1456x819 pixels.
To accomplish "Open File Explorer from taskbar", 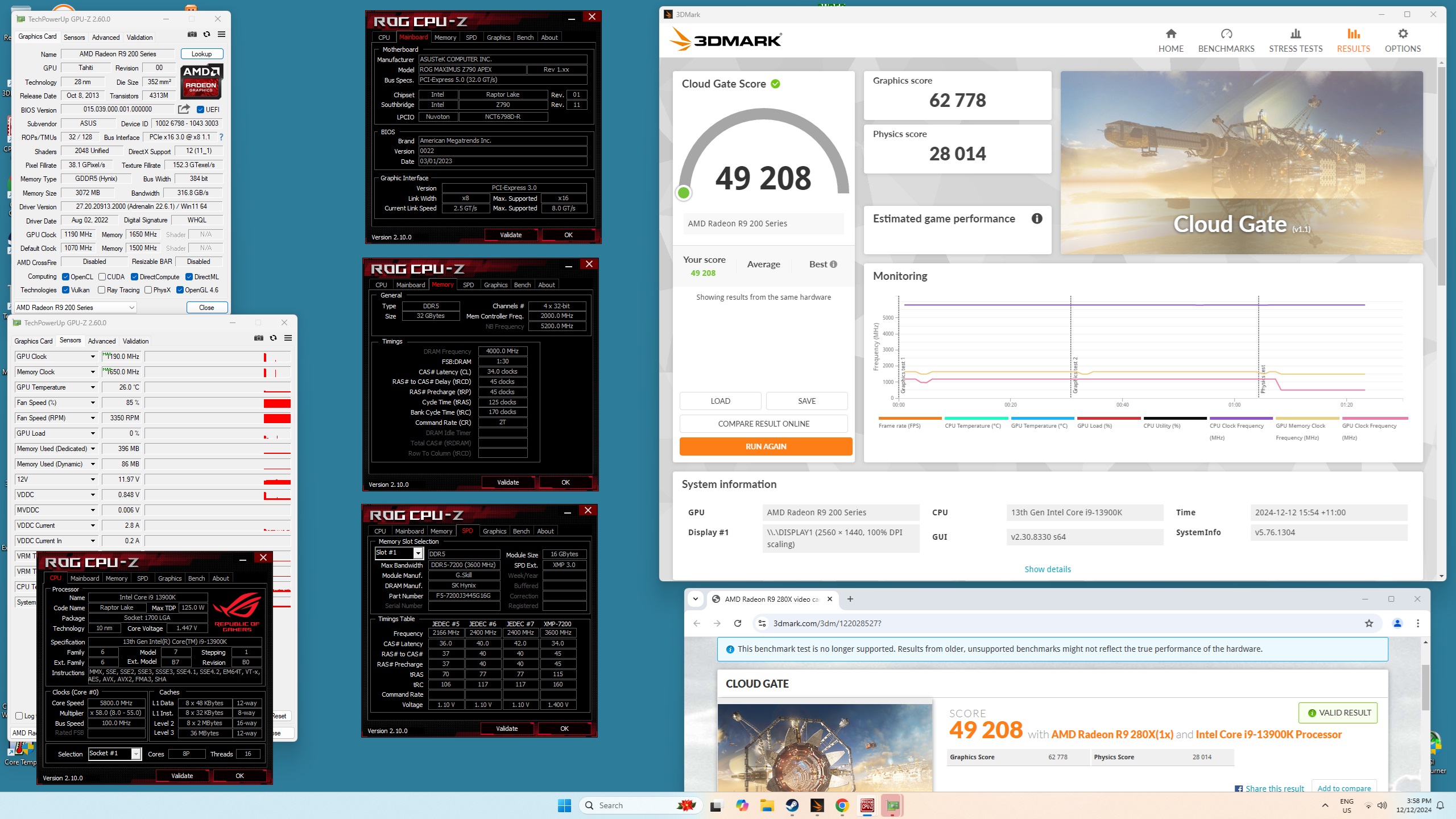I will point(767,805).
